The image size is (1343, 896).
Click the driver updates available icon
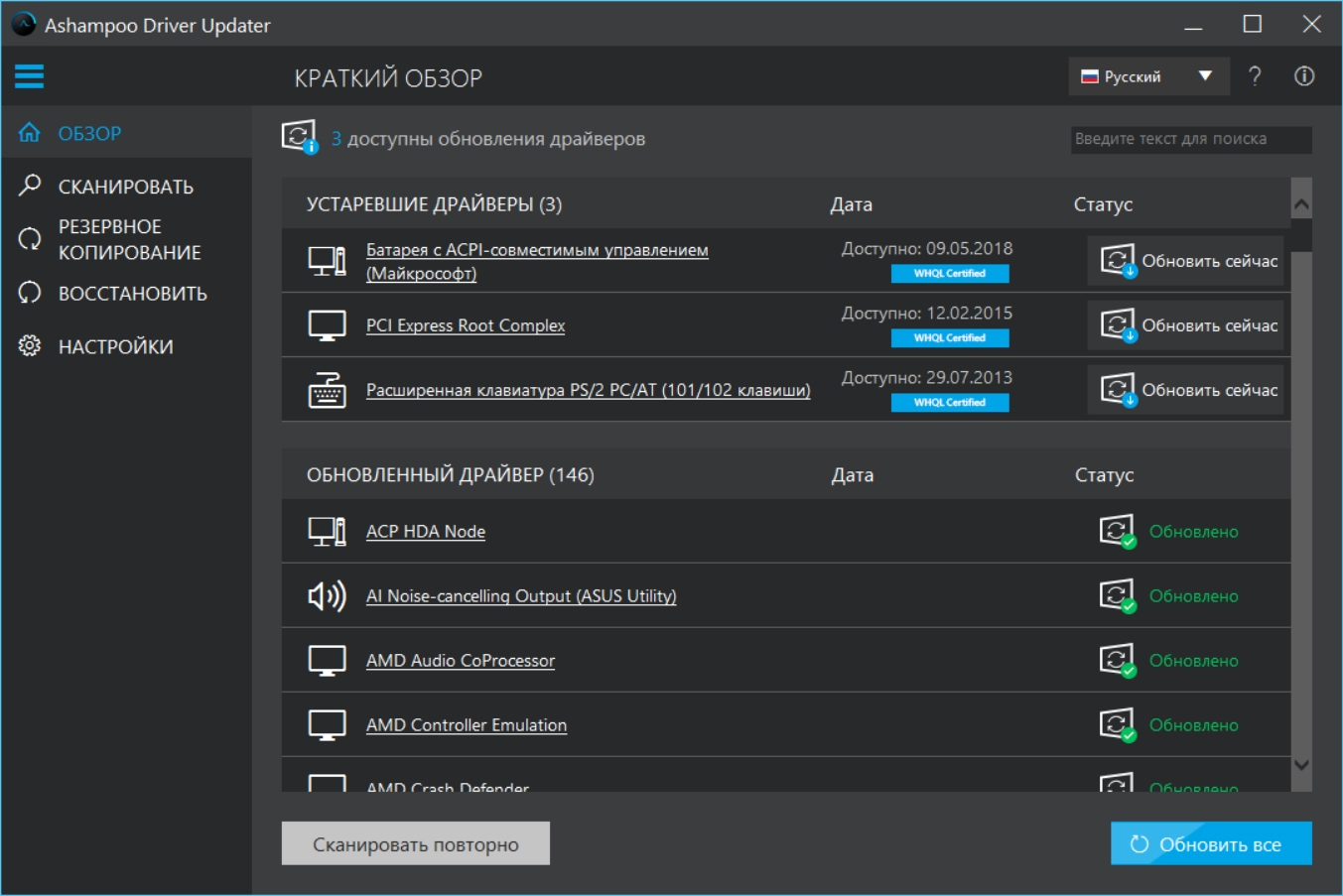299,137
